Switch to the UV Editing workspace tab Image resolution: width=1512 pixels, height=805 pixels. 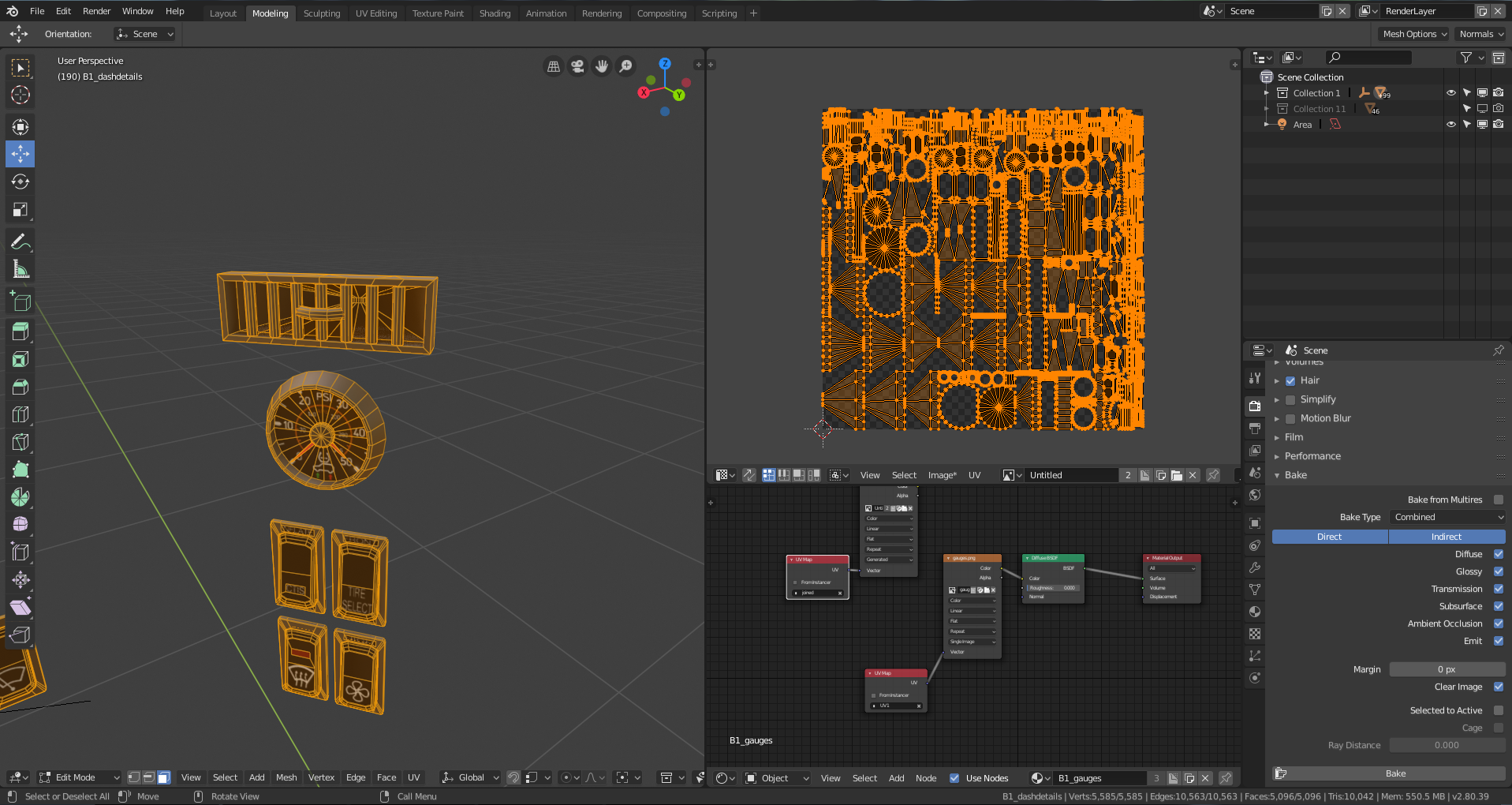376,13
